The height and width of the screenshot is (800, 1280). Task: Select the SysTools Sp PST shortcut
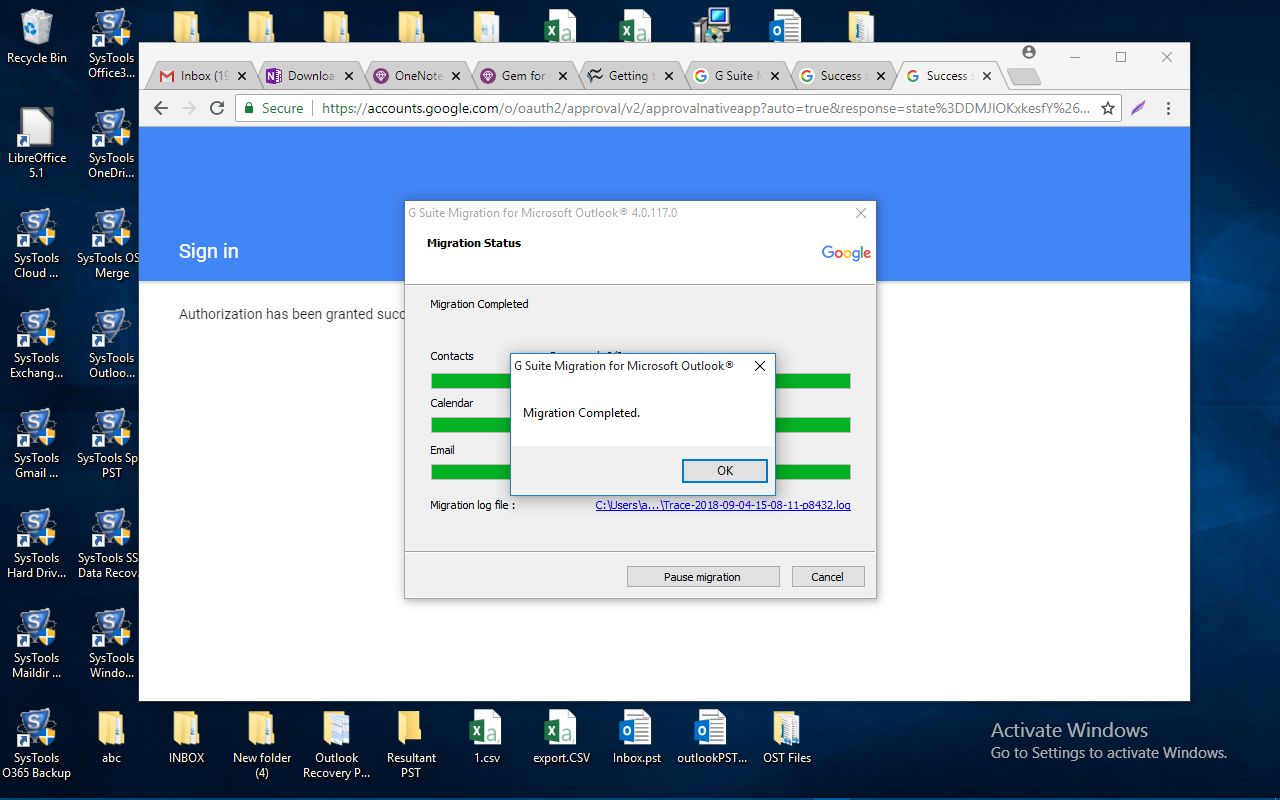[111, 443]
